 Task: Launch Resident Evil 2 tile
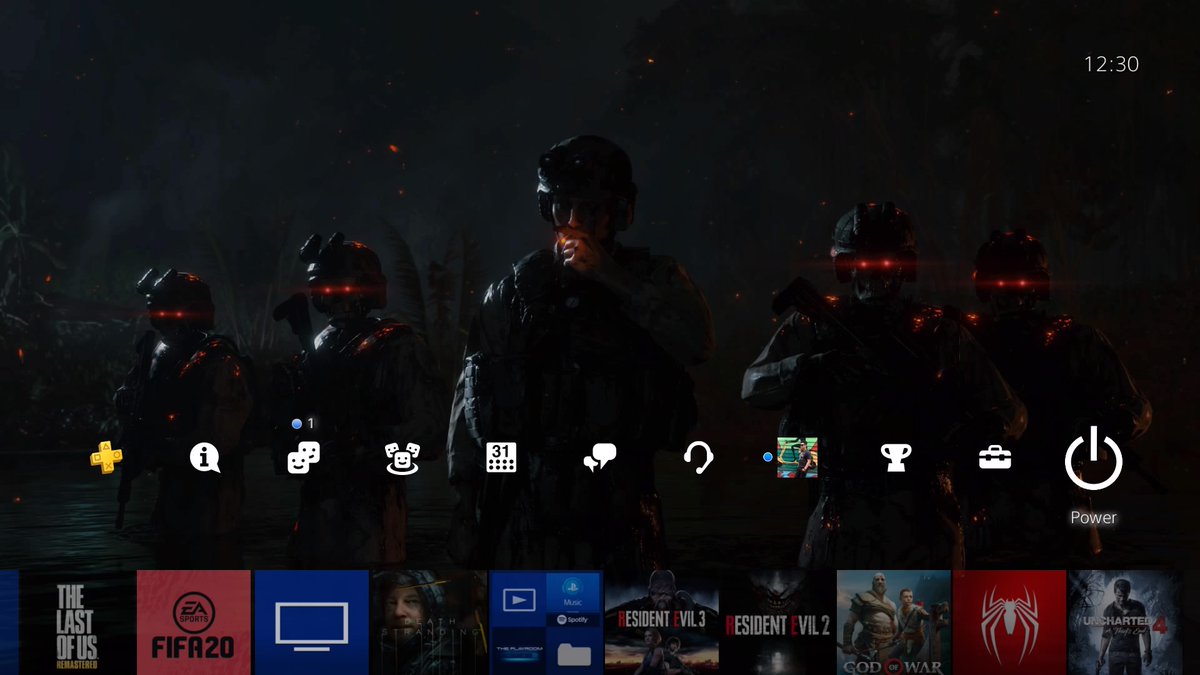point(778,623)
